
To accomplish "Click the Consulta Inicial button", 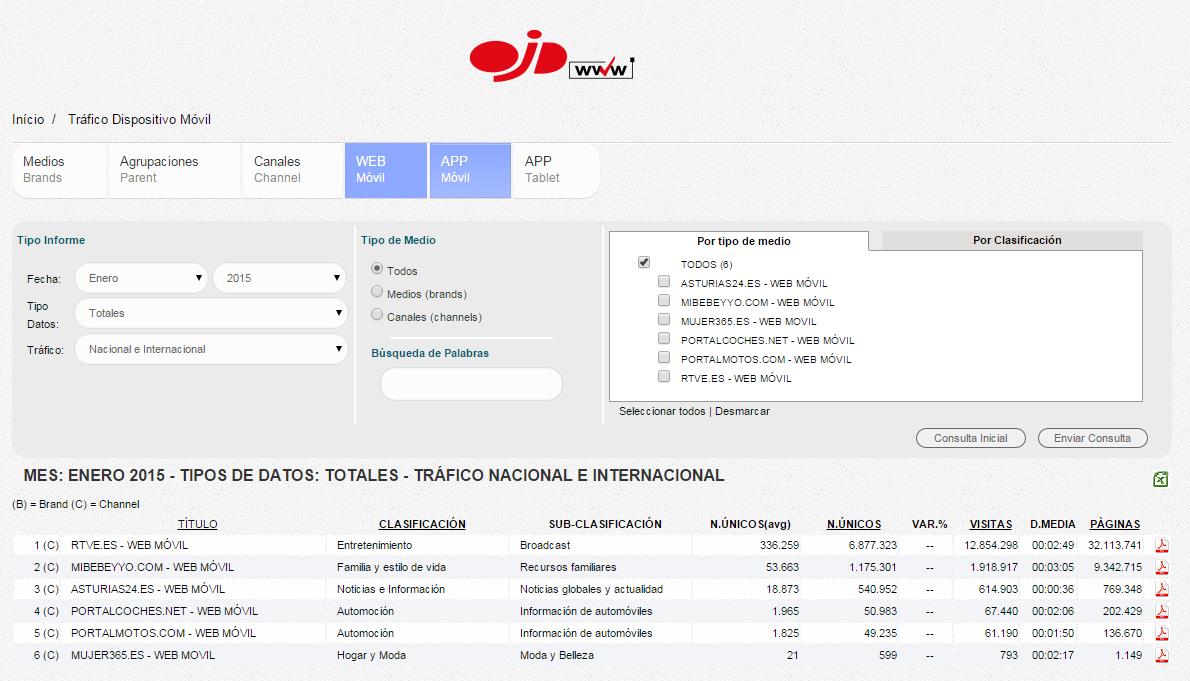I will (x=971, y=438).
